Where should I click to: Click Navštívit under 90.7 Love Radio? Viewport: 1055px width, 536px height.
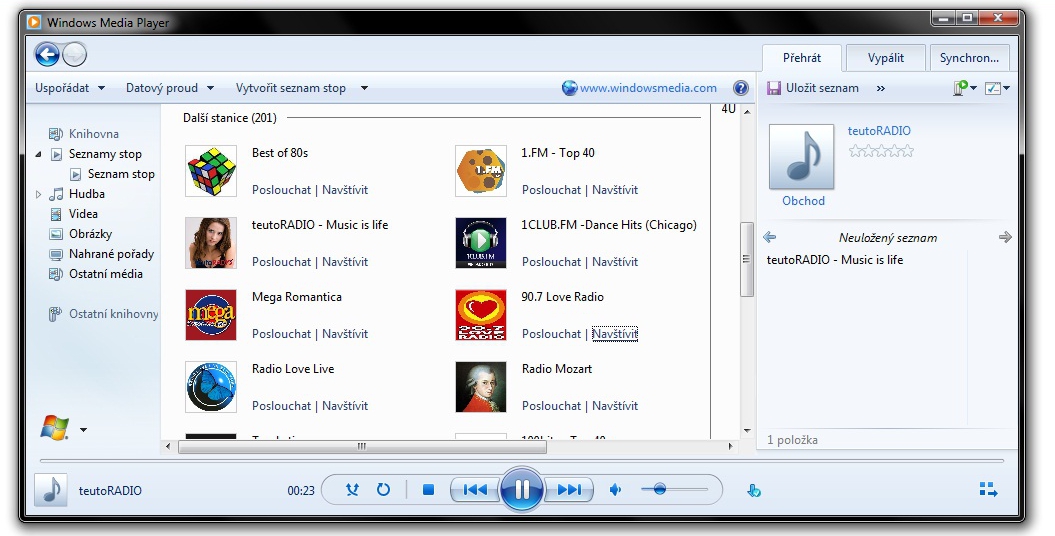click(x=615, y=334)
